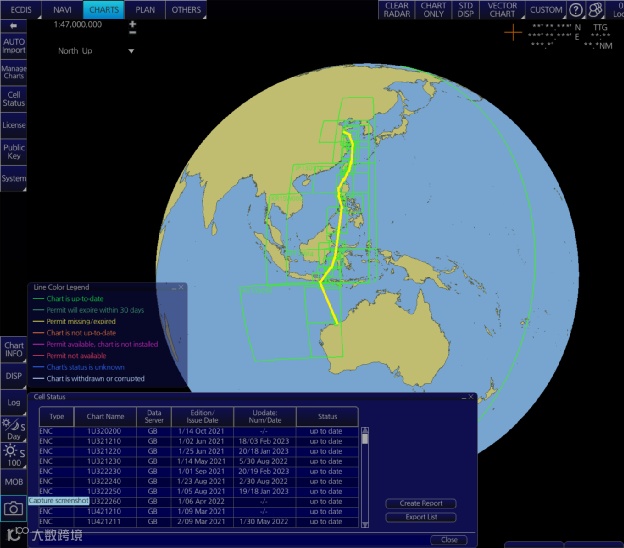Select chart row 1U321210
The width and height of the screenshot is (624, 548).
[199, 441]
